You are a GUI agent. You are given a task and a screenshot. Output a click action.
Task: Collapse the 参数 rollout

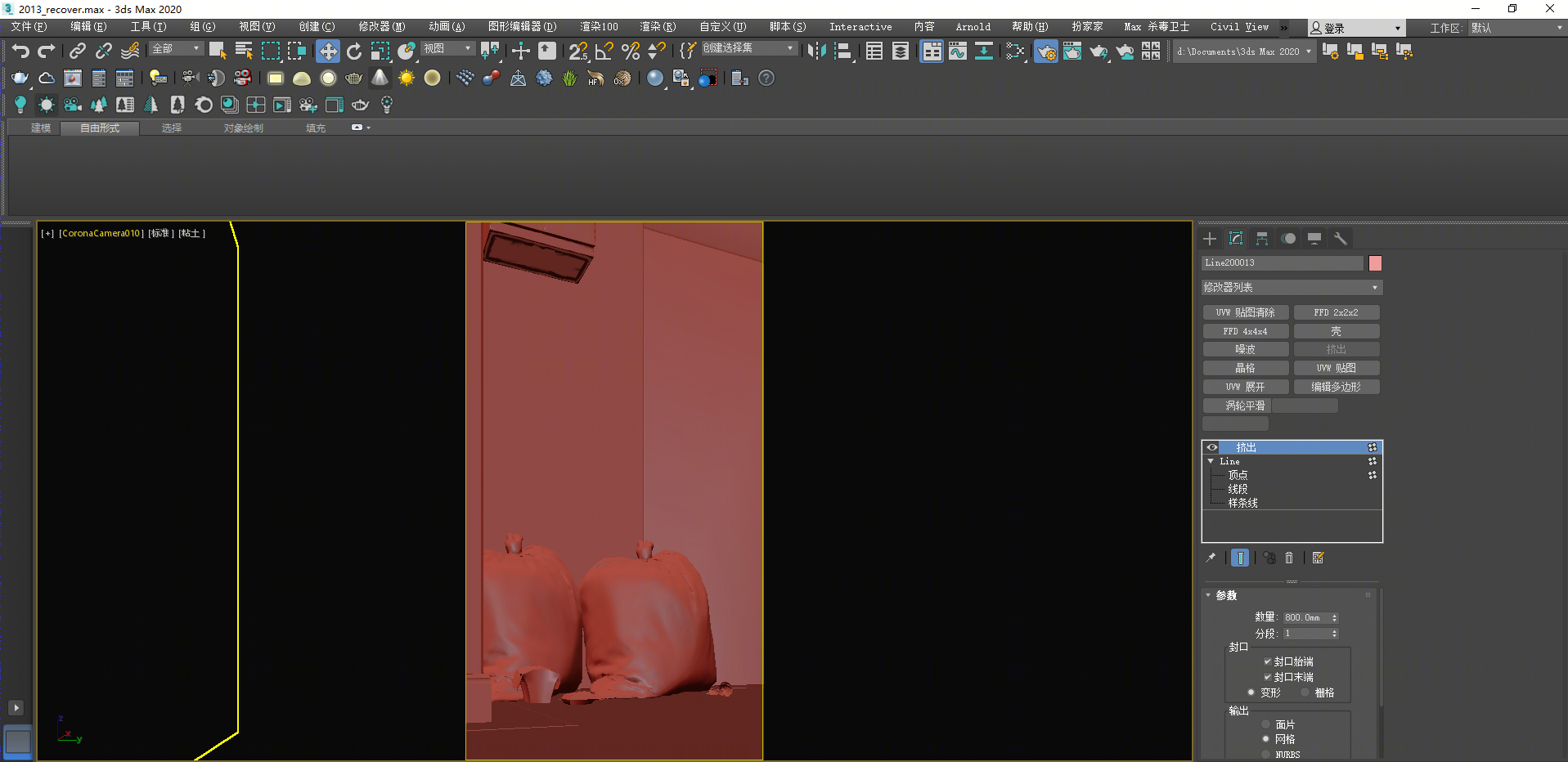(1225, 595)
